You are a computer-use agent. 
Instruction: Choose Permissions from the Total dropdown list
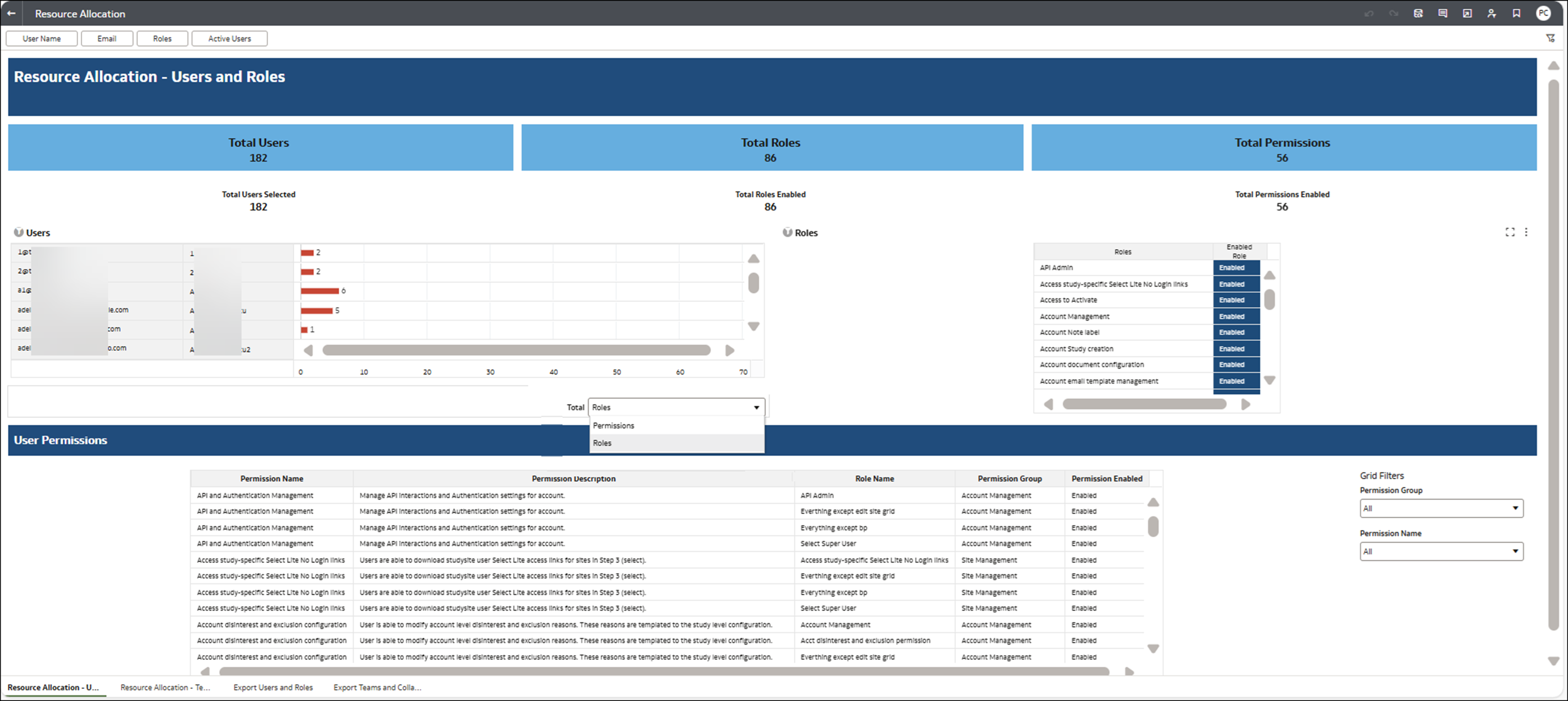click(676, 425)
